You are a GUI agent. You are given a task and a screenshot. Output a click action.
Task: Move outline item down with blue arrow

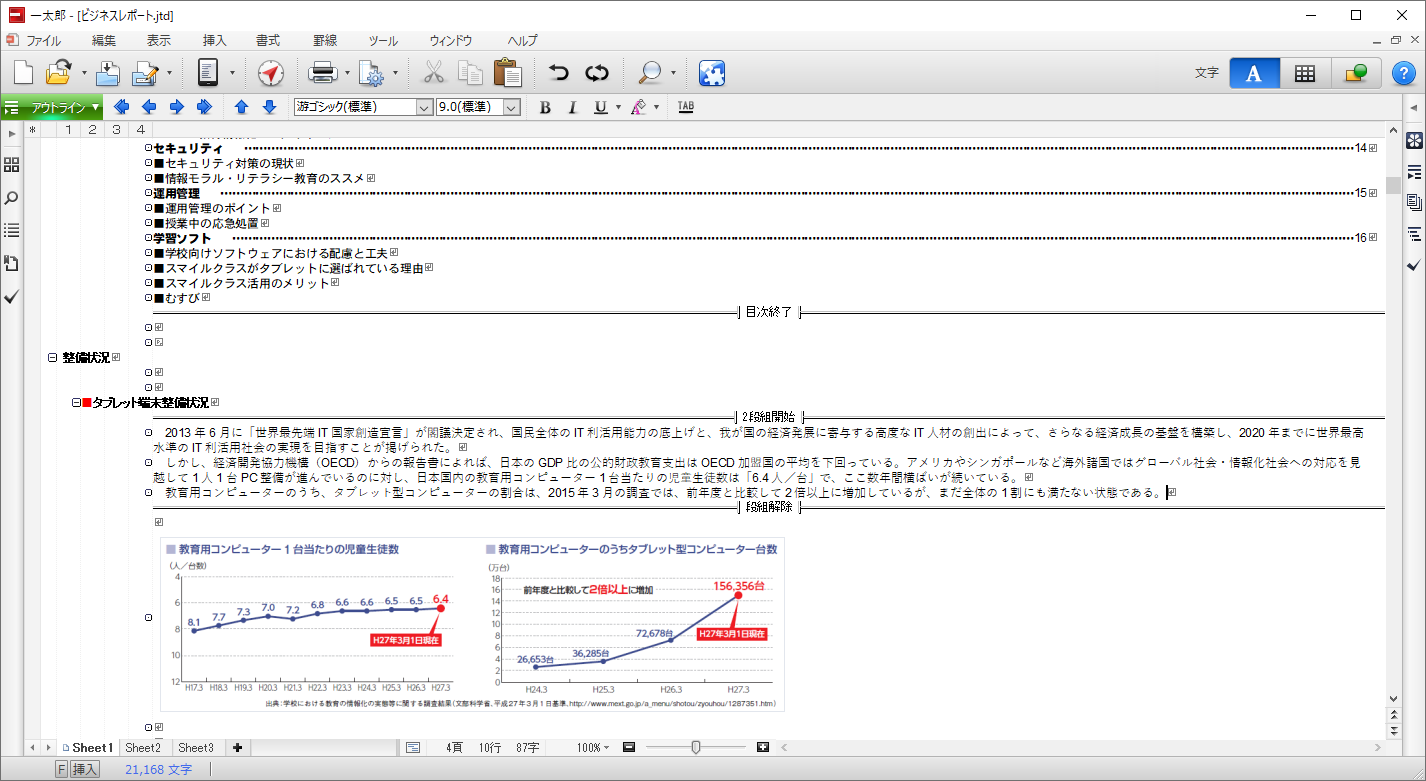click(269, 107)
